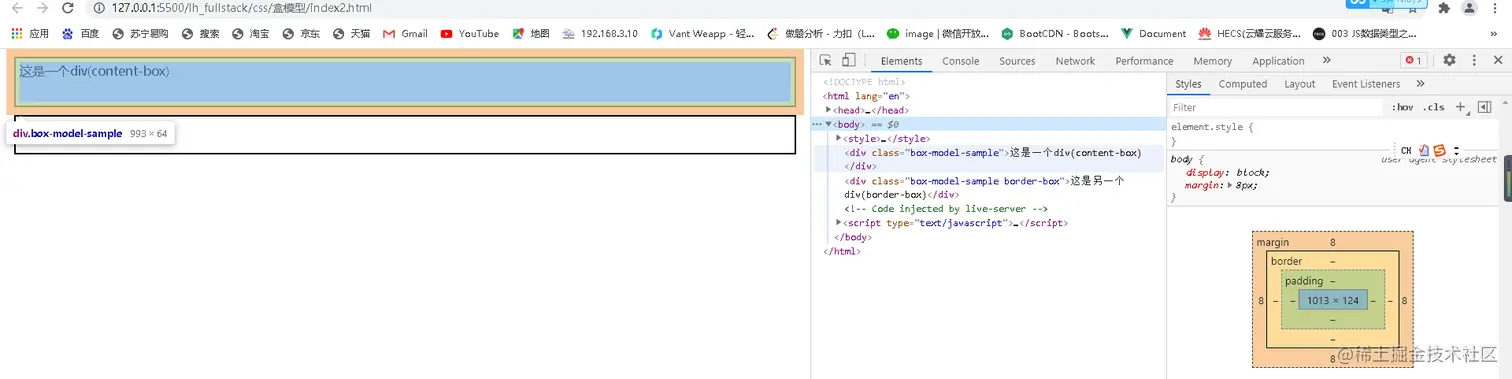Select the box-model-sample border-box div node
1512x379 pixels.
[985, 188]
